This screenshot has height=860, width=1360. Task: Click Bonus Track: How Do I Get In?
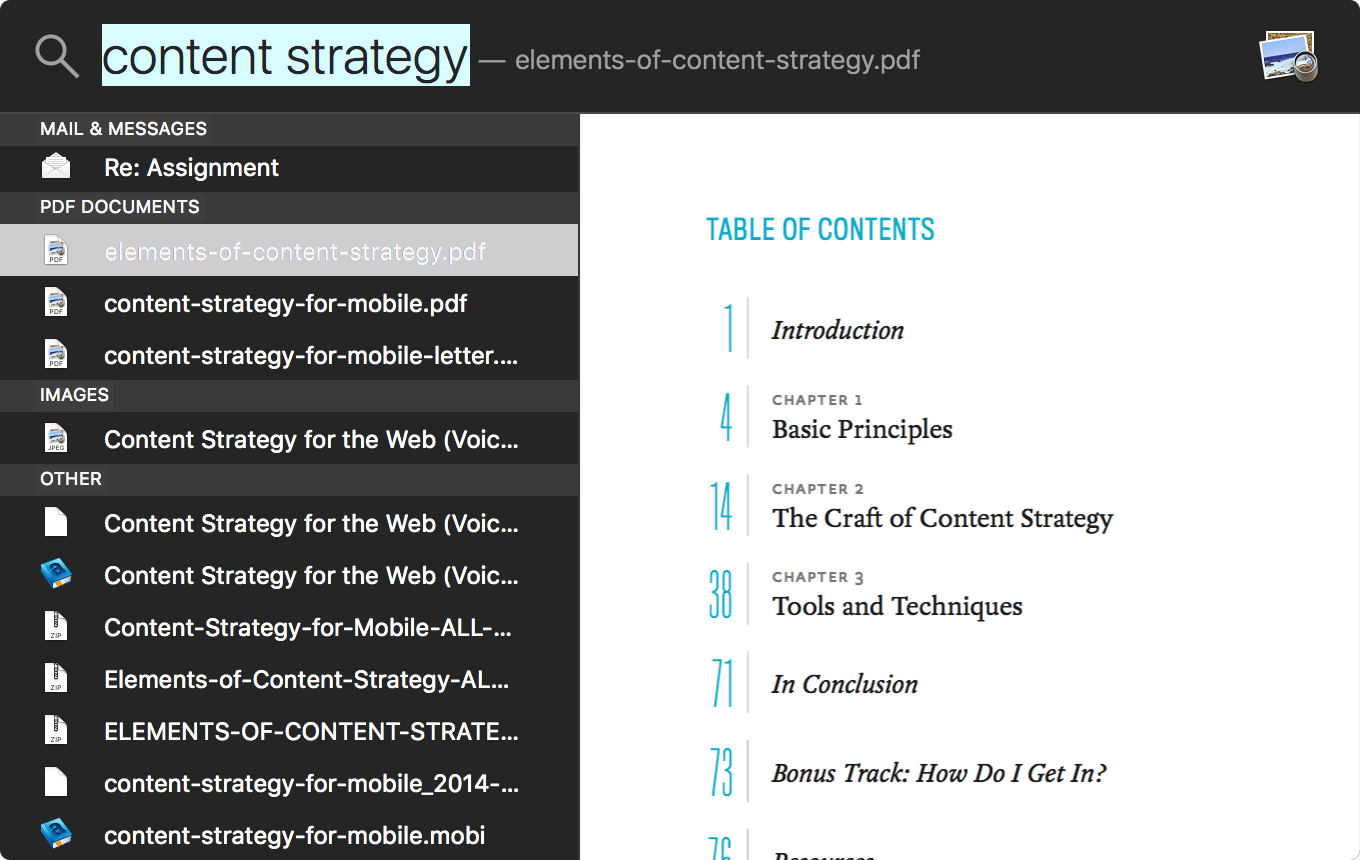(939, 773)
